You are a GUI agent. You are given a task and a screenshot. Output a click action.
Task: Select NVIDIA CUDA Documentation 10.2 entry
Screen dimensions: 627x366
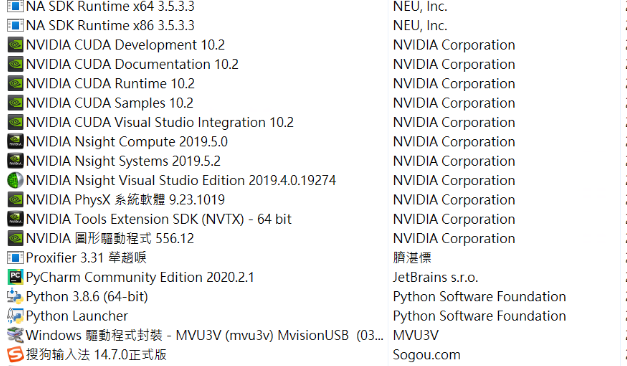pyautogui.click(x=132, y=64)
